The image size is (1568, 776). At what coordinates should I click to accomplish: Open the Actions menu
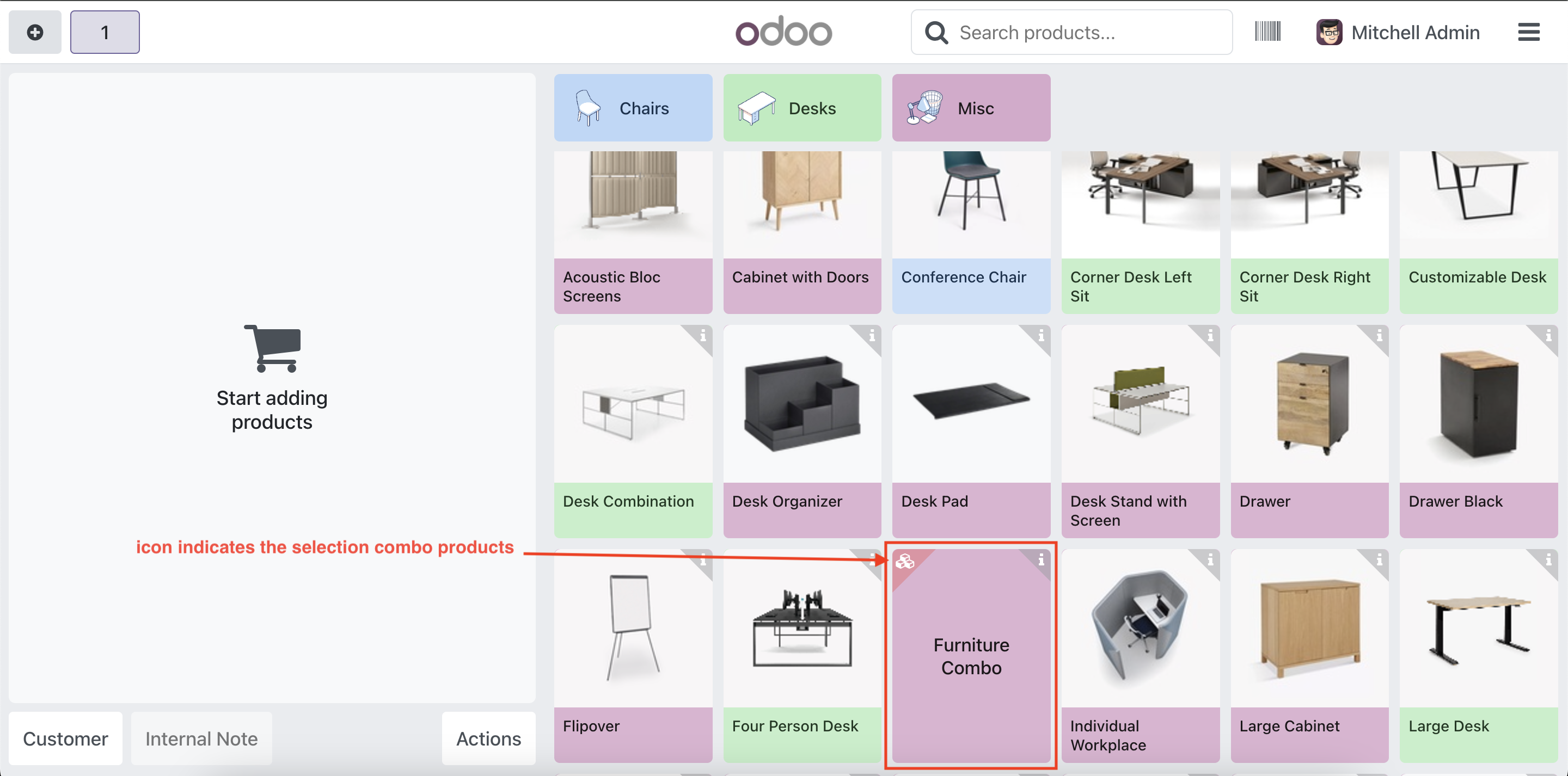click(488, 738)
